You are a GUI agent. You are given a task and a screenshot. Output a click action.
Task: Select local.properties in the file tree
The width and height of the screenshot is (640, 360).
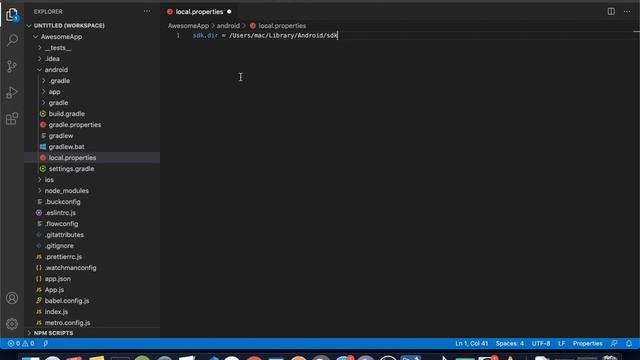72,158
